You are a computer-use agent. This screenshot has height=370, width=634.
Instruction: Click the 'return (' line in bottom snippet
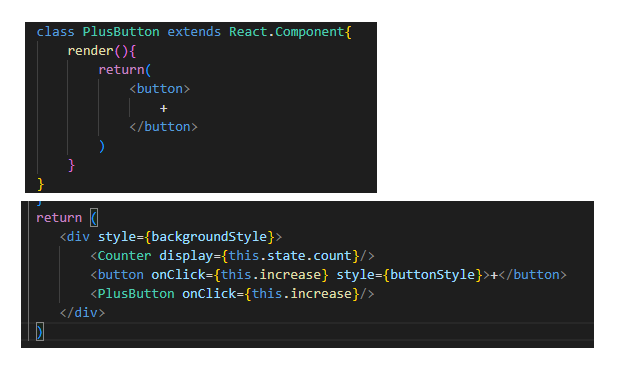[x=67, y=218]
